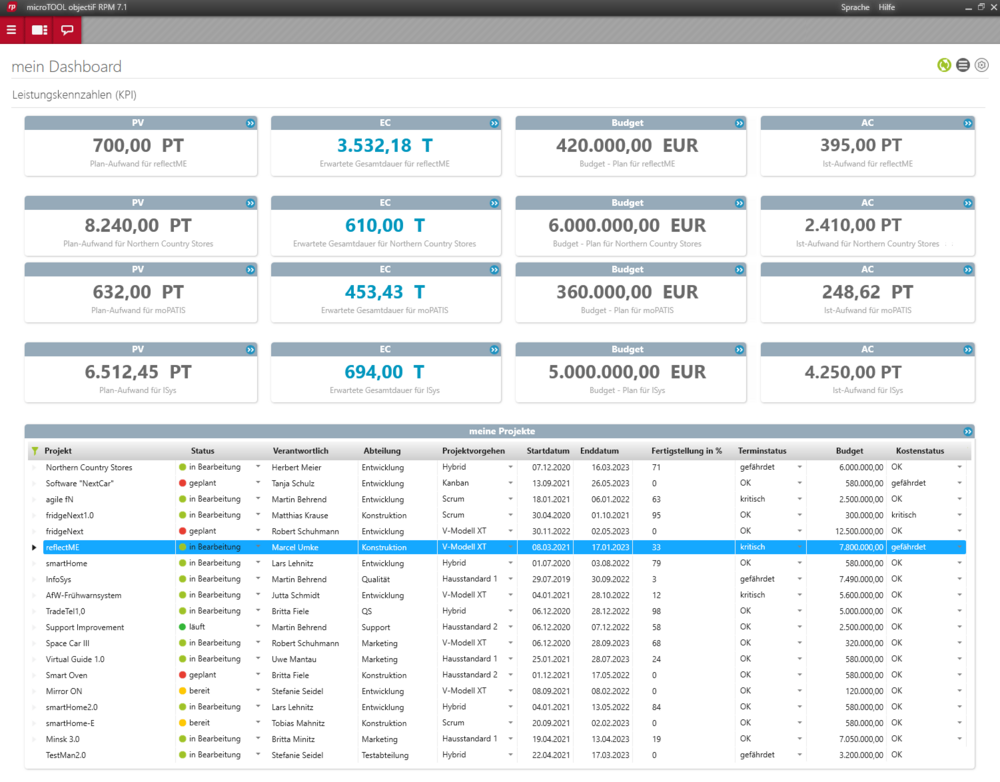Refresh dashboard with green sync icon
Viewport: 1000px width, 782px height.
pos(944,66)
